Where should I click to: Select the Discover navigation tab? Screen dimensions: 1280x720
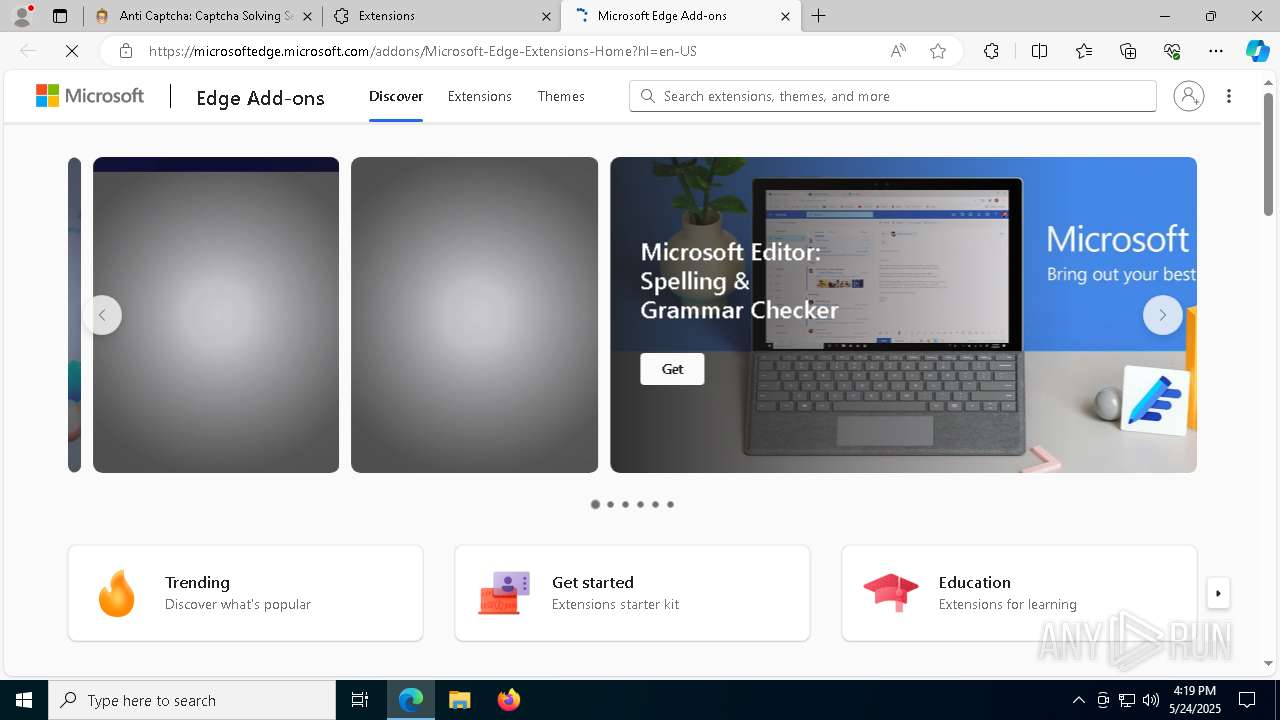pos(396,96)
